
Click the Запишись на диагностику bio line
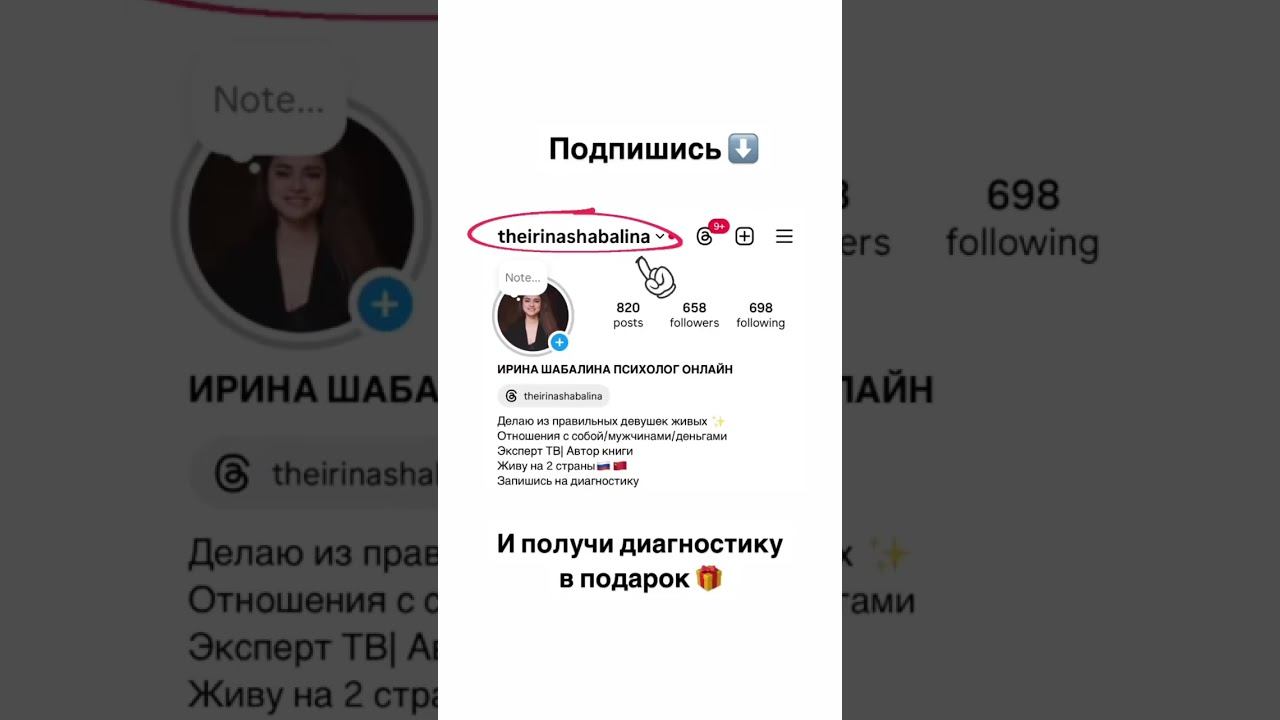[x=568, y=481]
